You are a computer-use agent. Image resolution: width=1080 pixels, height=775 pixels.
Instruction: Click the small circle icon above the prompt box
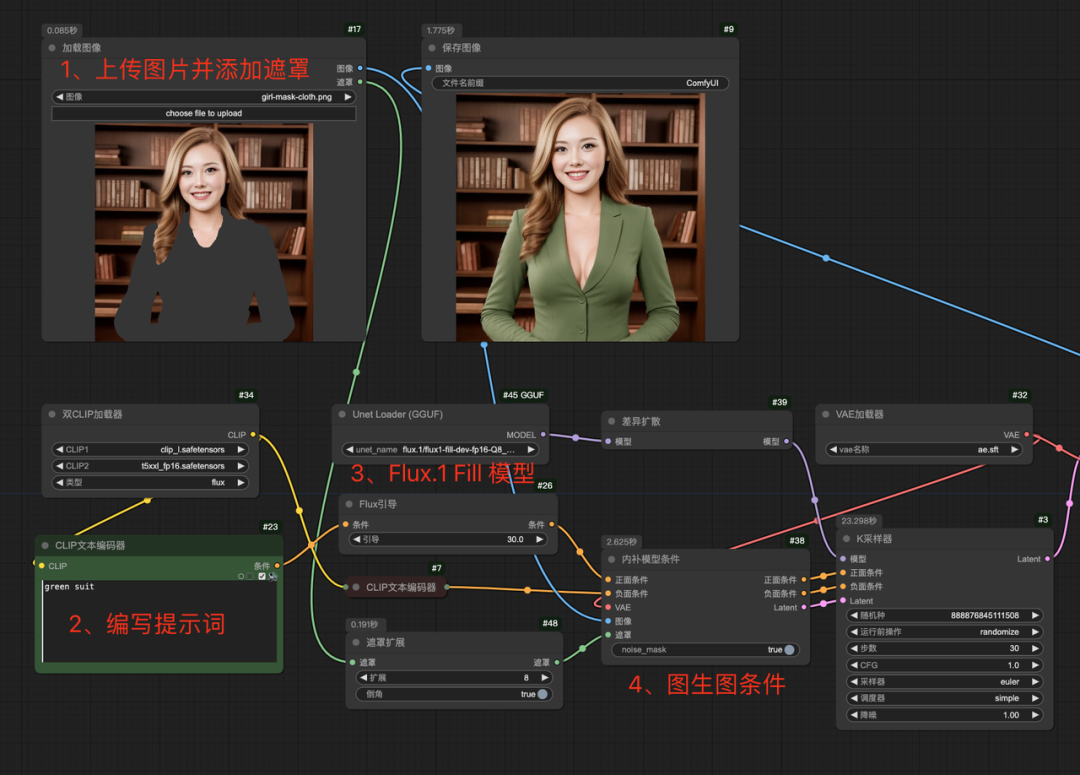pos(241,577)
